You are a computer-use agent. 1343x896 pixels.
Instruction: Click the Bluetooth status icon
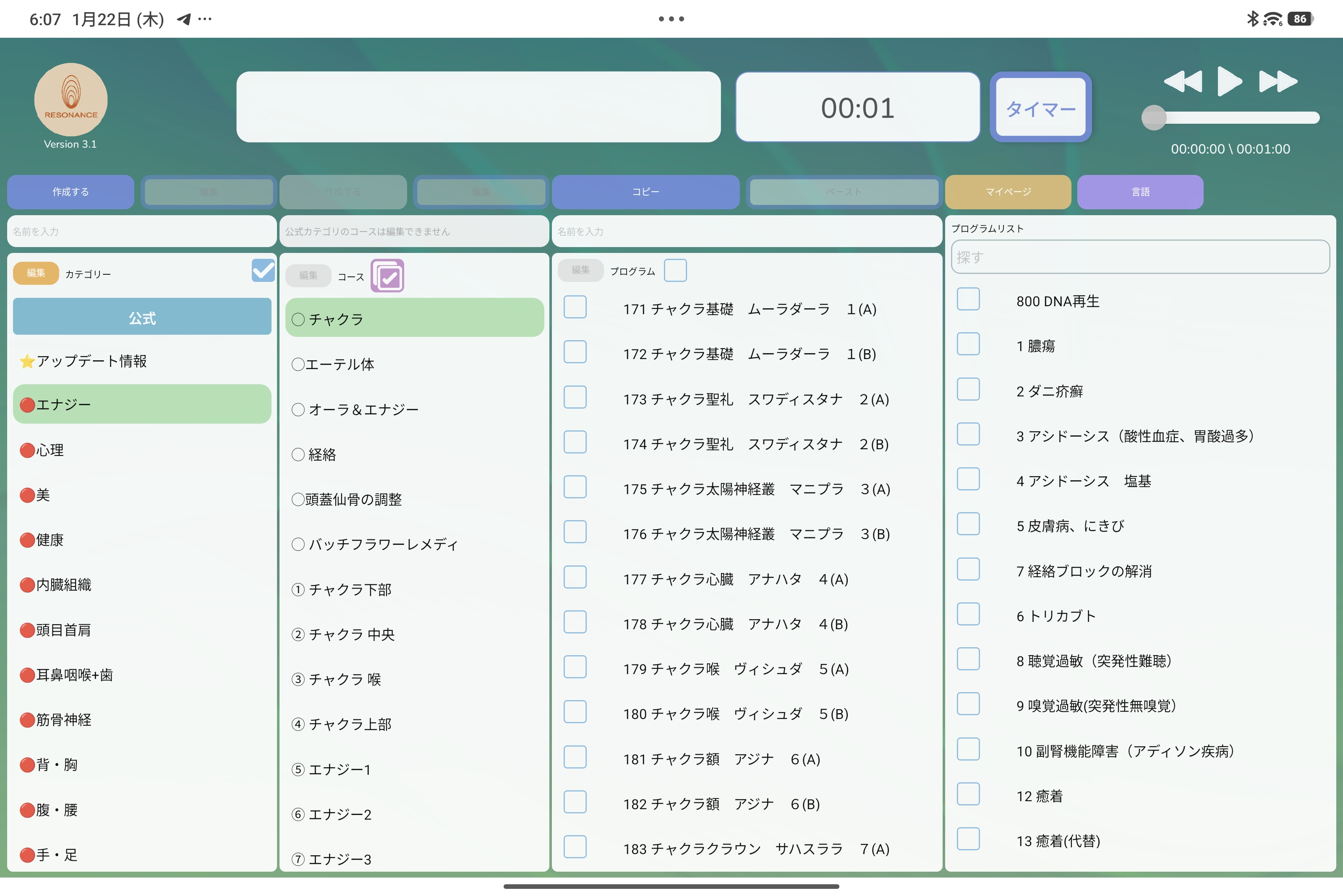[1253, 19]
